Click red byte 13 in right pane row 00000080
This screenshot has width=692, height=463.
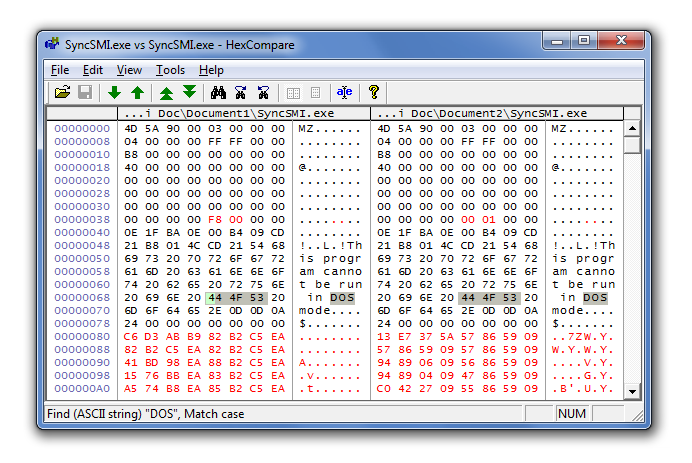[384, 337]
